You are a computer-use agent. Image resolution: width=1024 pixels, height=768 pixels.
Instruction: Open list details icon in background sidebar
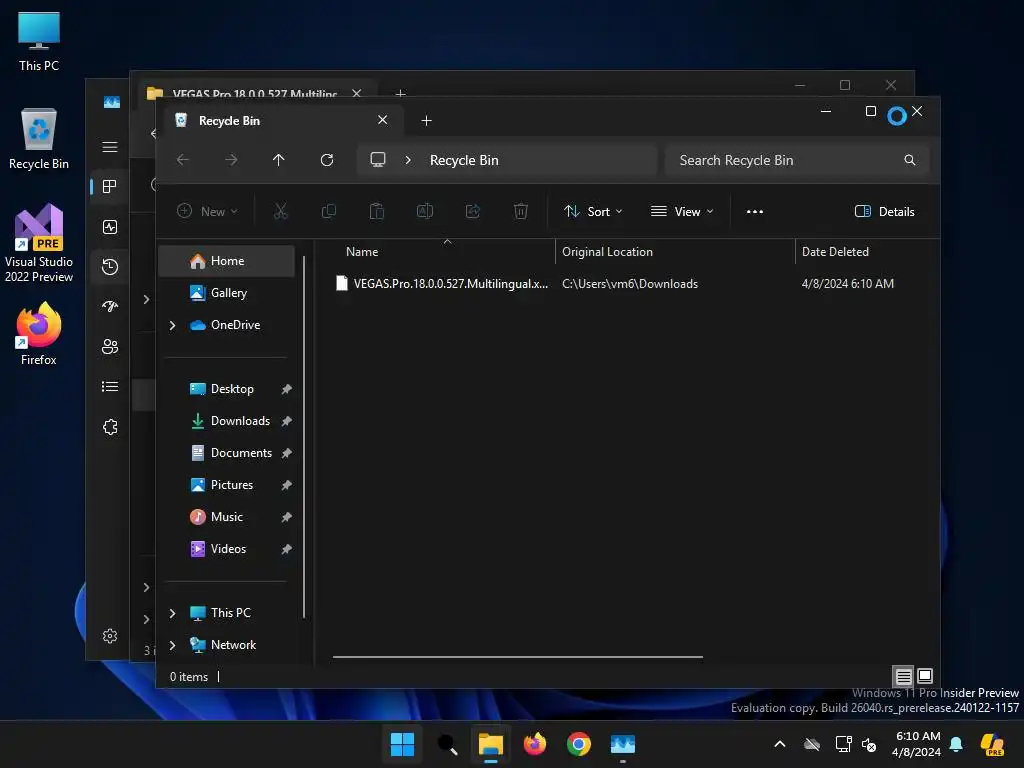(110, 387)
